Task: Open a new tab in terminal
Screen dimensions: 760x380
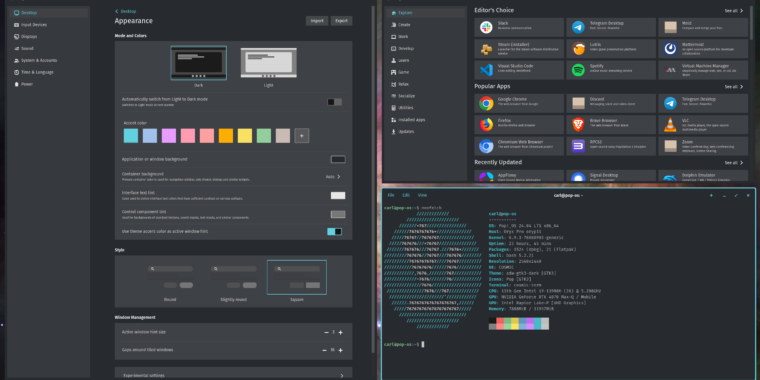Action: [711, 195]
